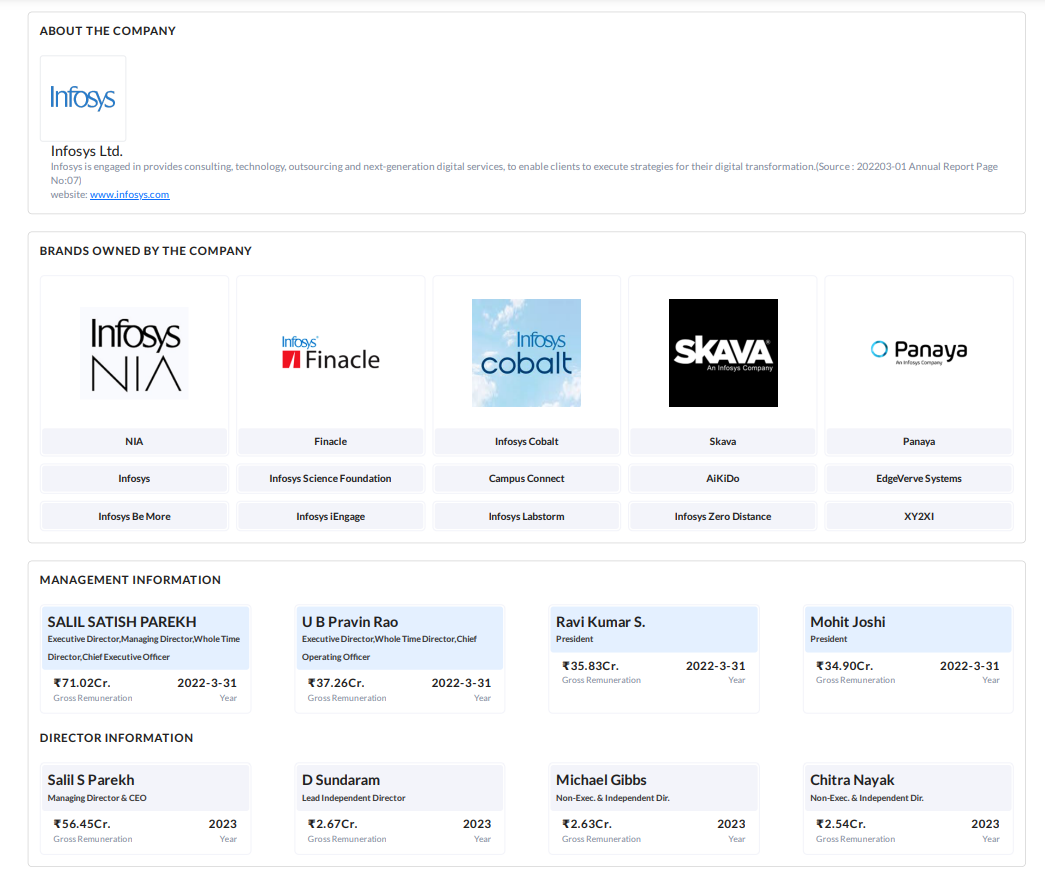Select the Salil S Parekh director name
The height and width of the screenshot is (871, 1045).
[x=91, y=780]
